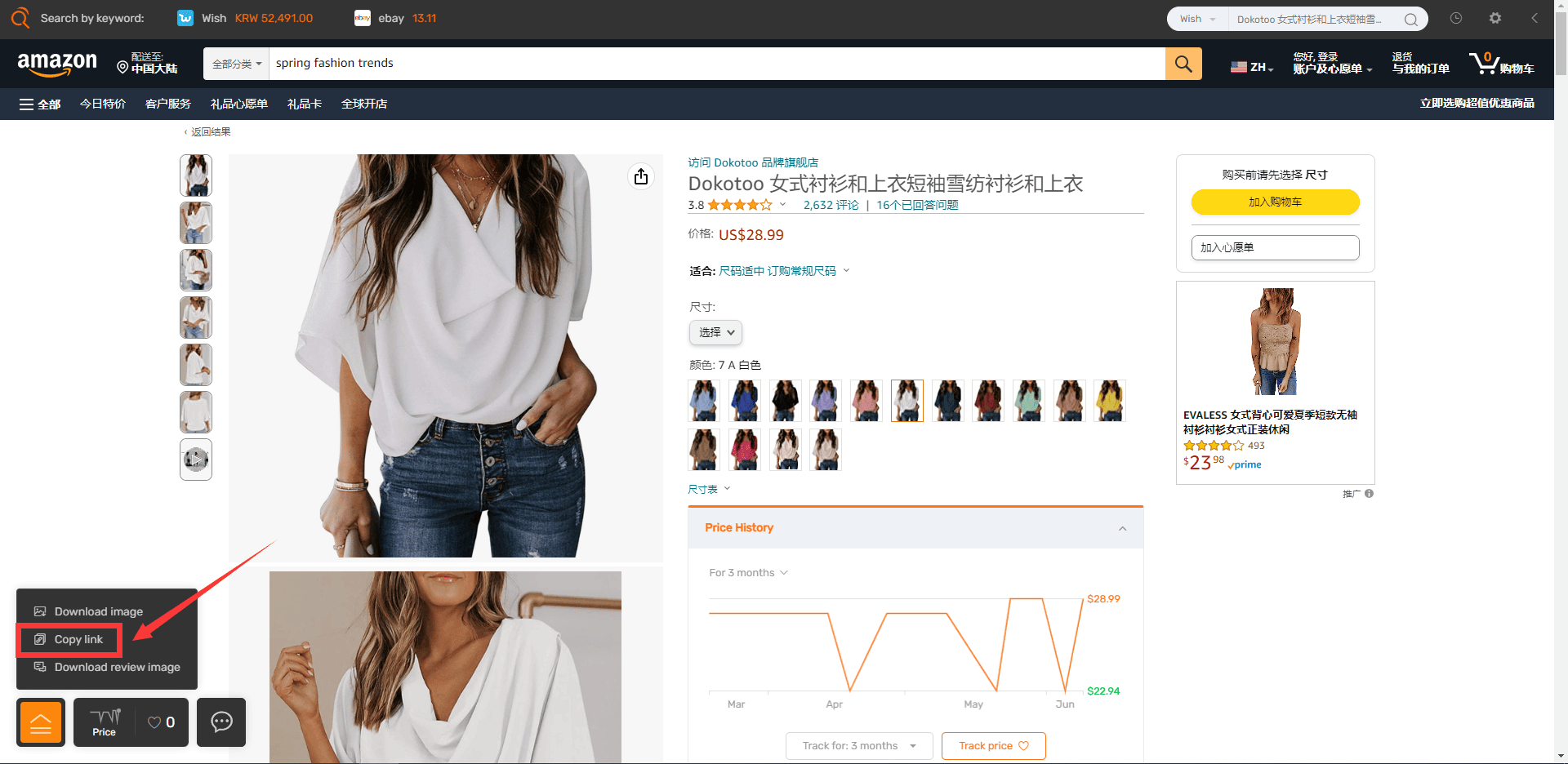Open the 2,632 评论 reviews link
The image size is (1568, 764).
pos(831,205)
